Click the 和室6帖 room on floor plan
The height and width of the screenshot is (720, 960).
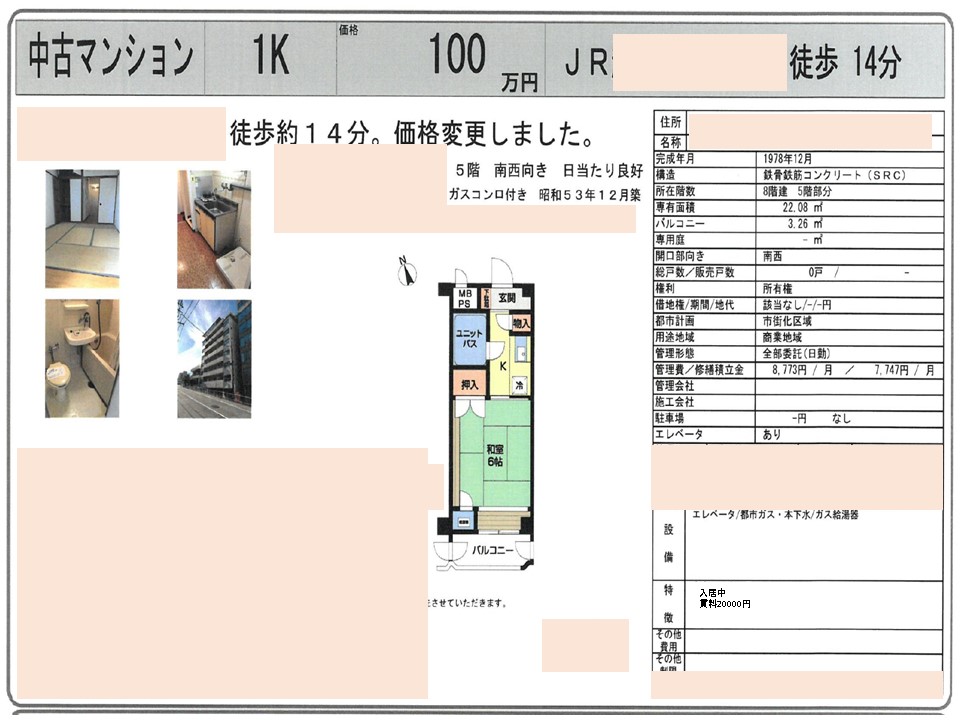494,455
